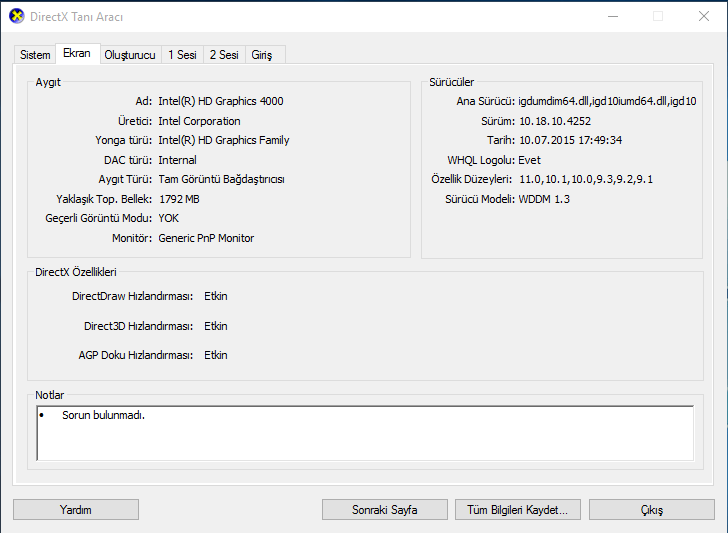The width and height of the screenshot is (728, 533).
Task: Select the text 'Intel(R) HD Graphics 4000'
Action: [221, 101]
